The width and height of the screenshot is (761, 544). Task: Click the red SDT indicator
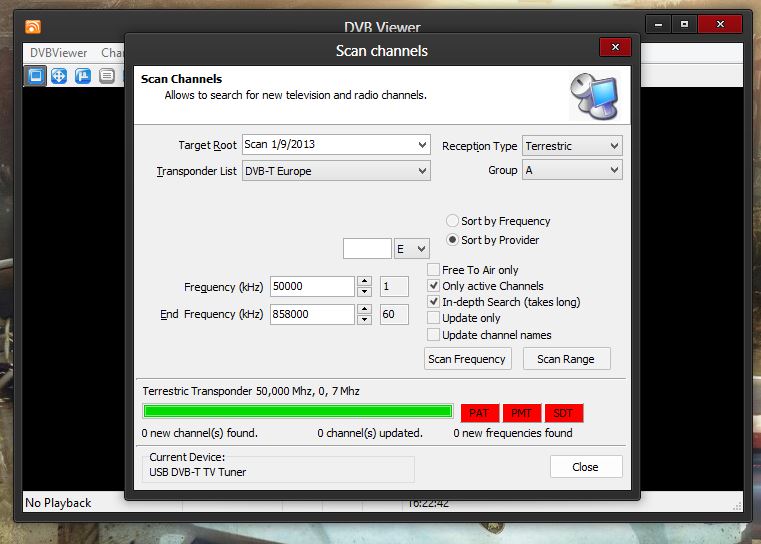coord(564,413)
